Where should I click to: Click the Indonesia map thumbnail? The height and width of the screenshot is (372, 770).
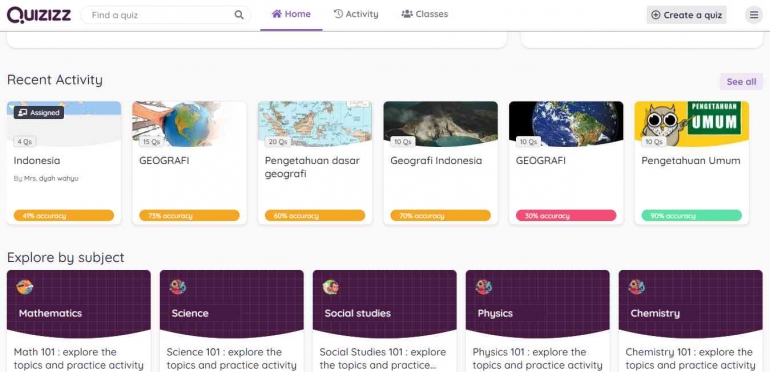[315, 124]
